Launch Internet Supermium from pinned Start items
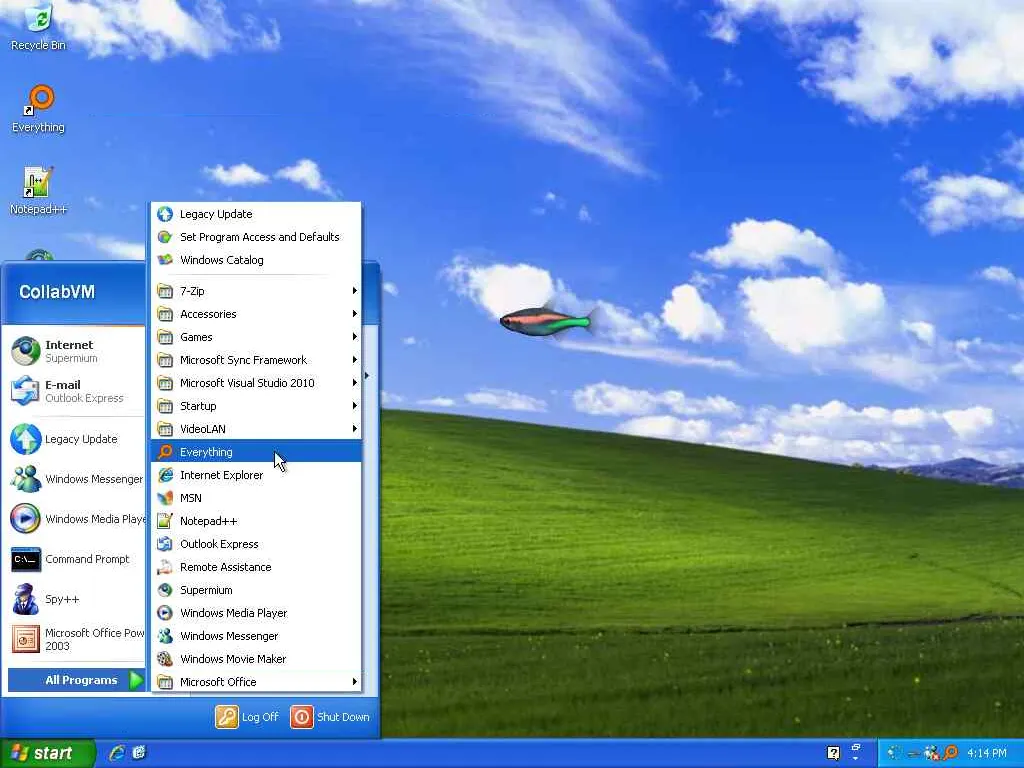 pyautogui.click(x=73, y=351)
